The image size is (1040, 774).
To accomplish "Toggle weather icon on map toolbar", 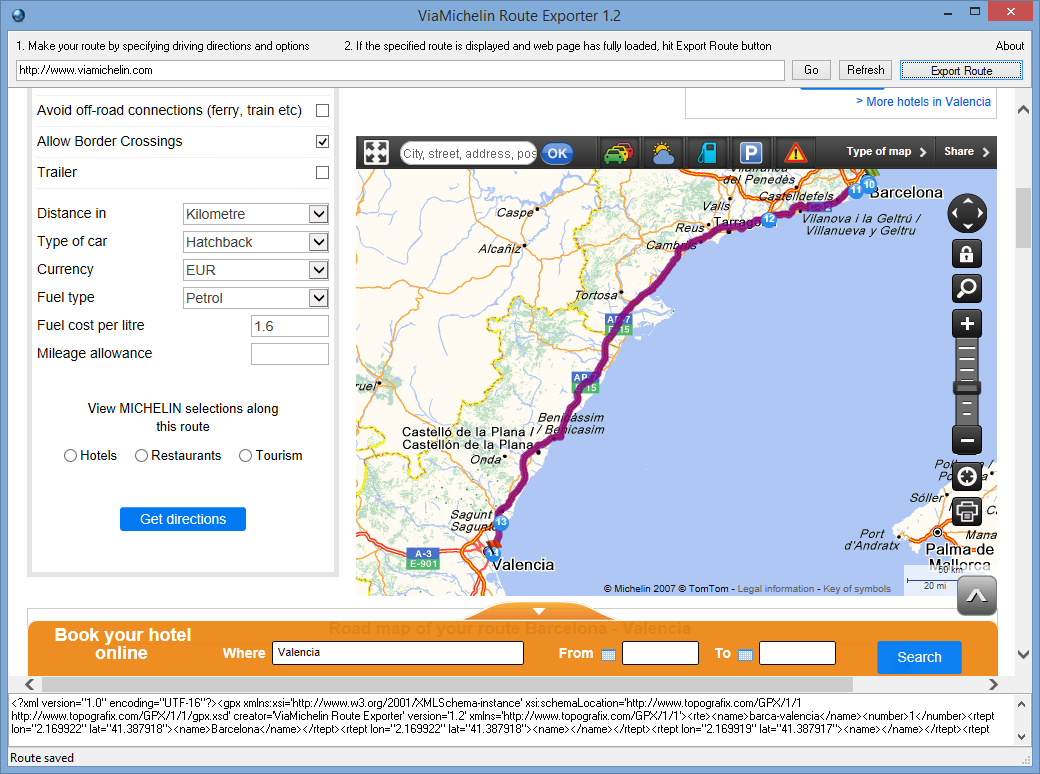I will tap(662, 153).
